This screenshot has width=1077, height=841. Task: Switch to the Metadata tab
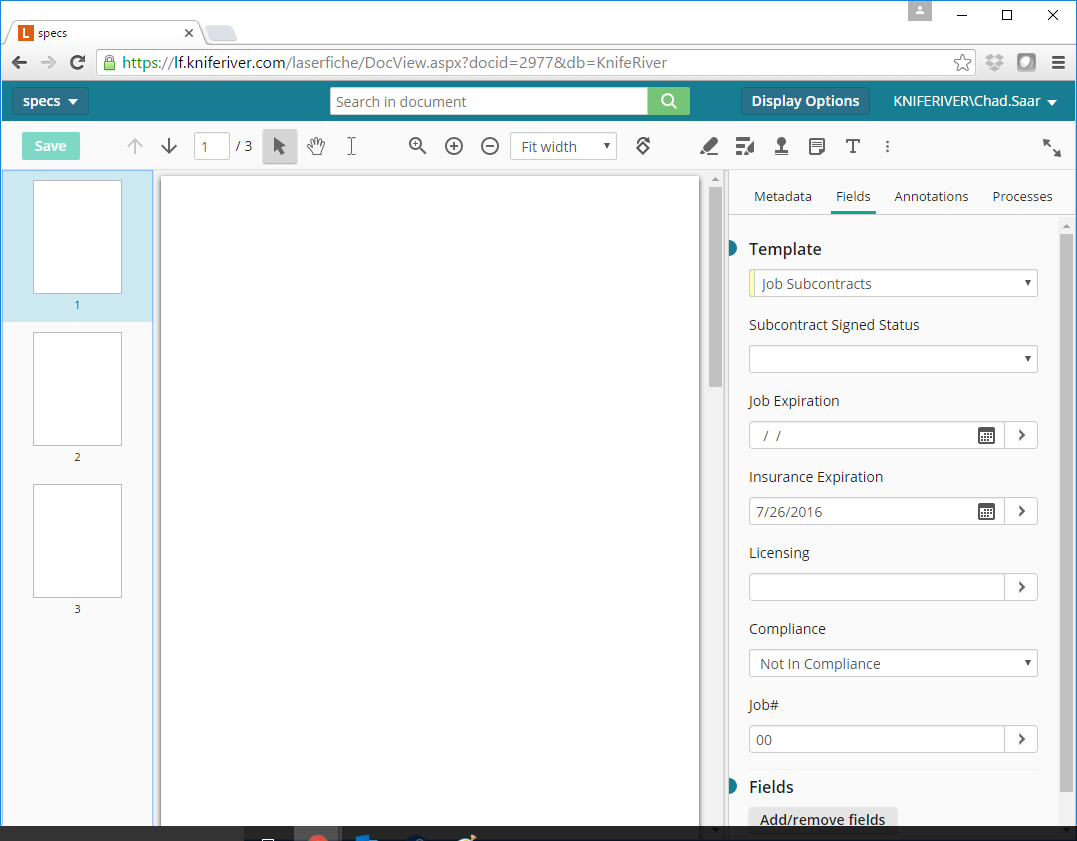tap(782, 197)
